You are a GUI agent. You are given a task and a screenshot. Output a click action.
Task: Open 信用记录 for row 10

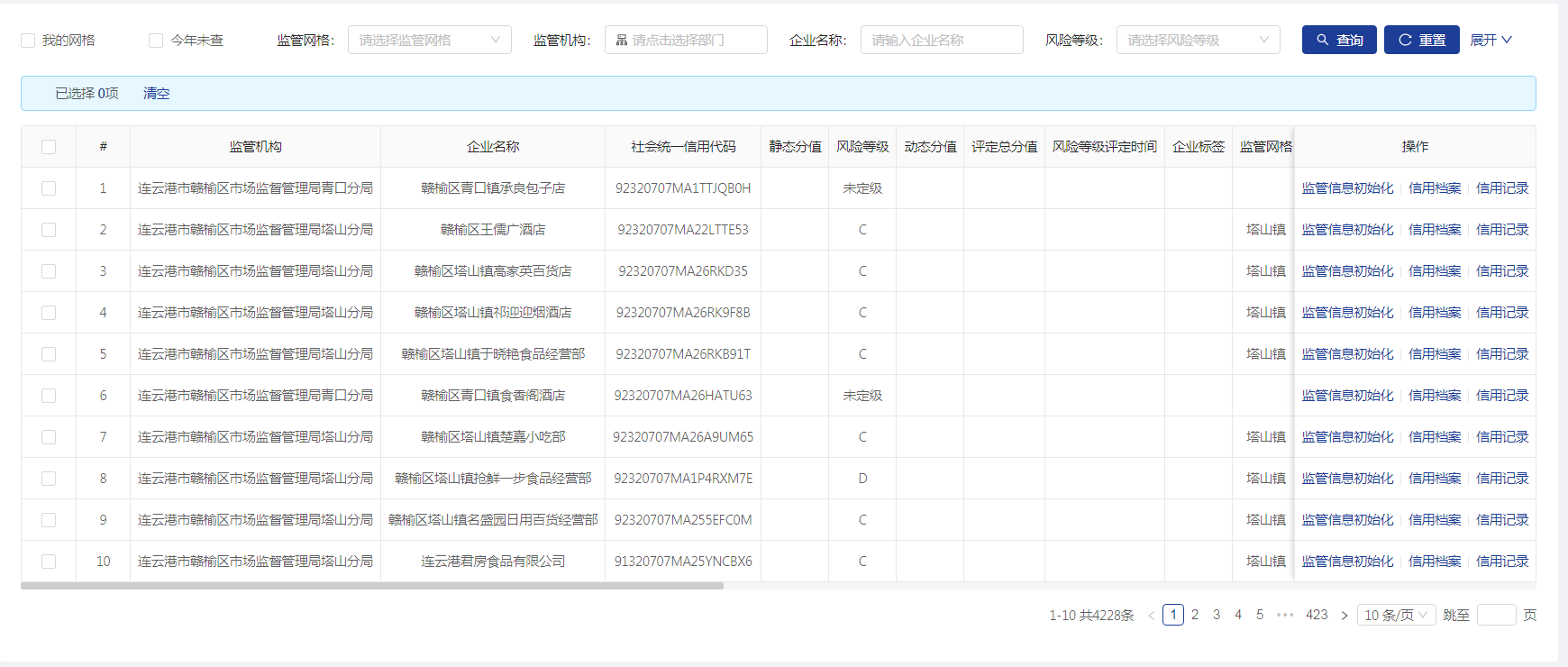(x=1502, y=562)
